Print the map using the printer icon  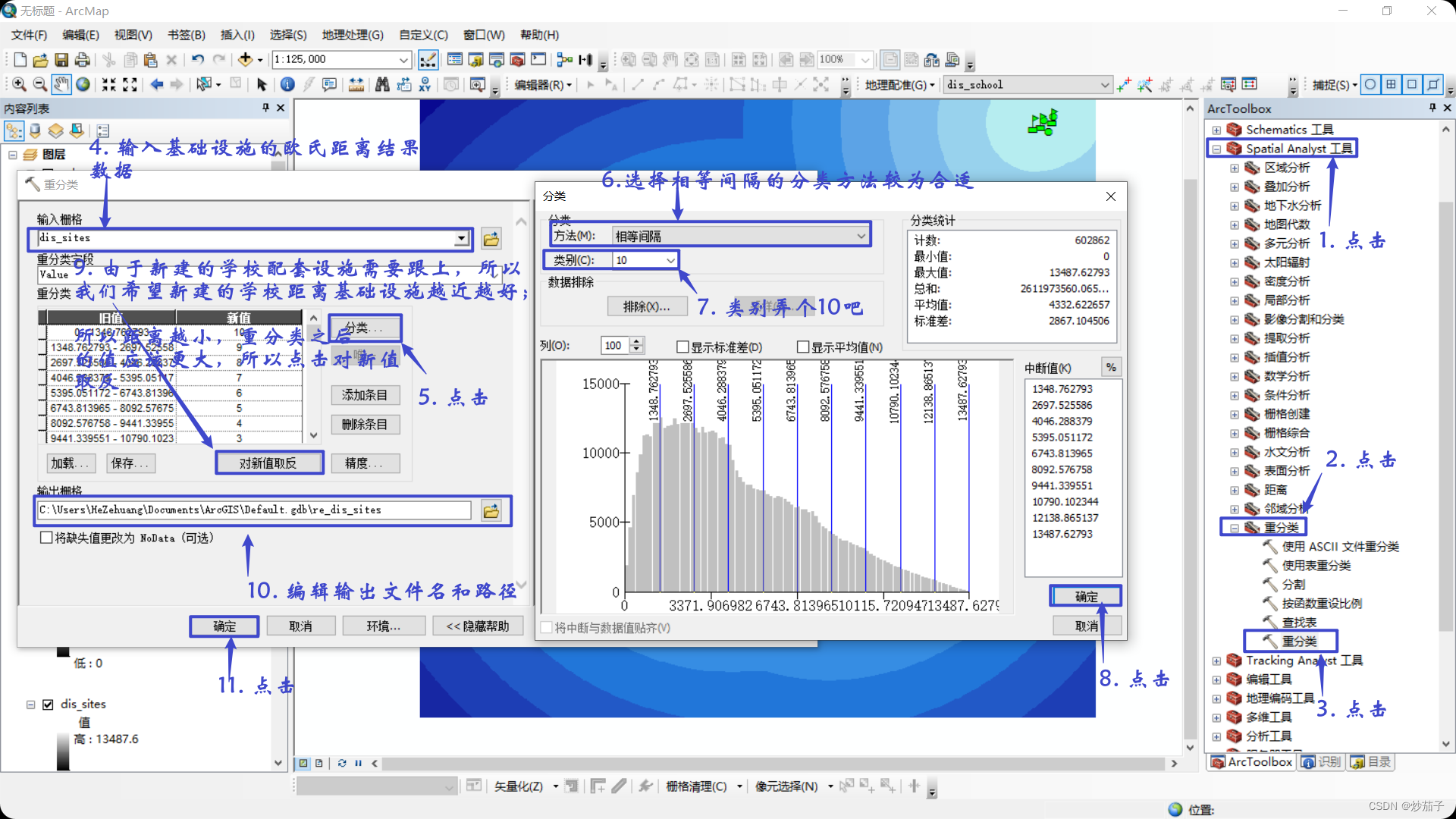tap(83, 60)
